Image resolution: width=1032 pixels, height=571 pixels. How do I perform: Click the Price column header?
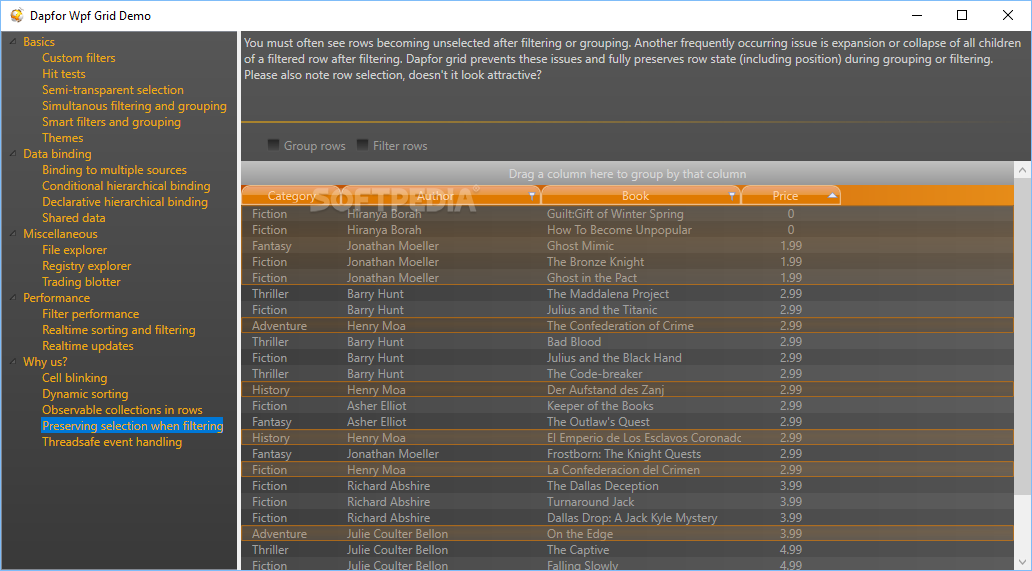[791, 195]
